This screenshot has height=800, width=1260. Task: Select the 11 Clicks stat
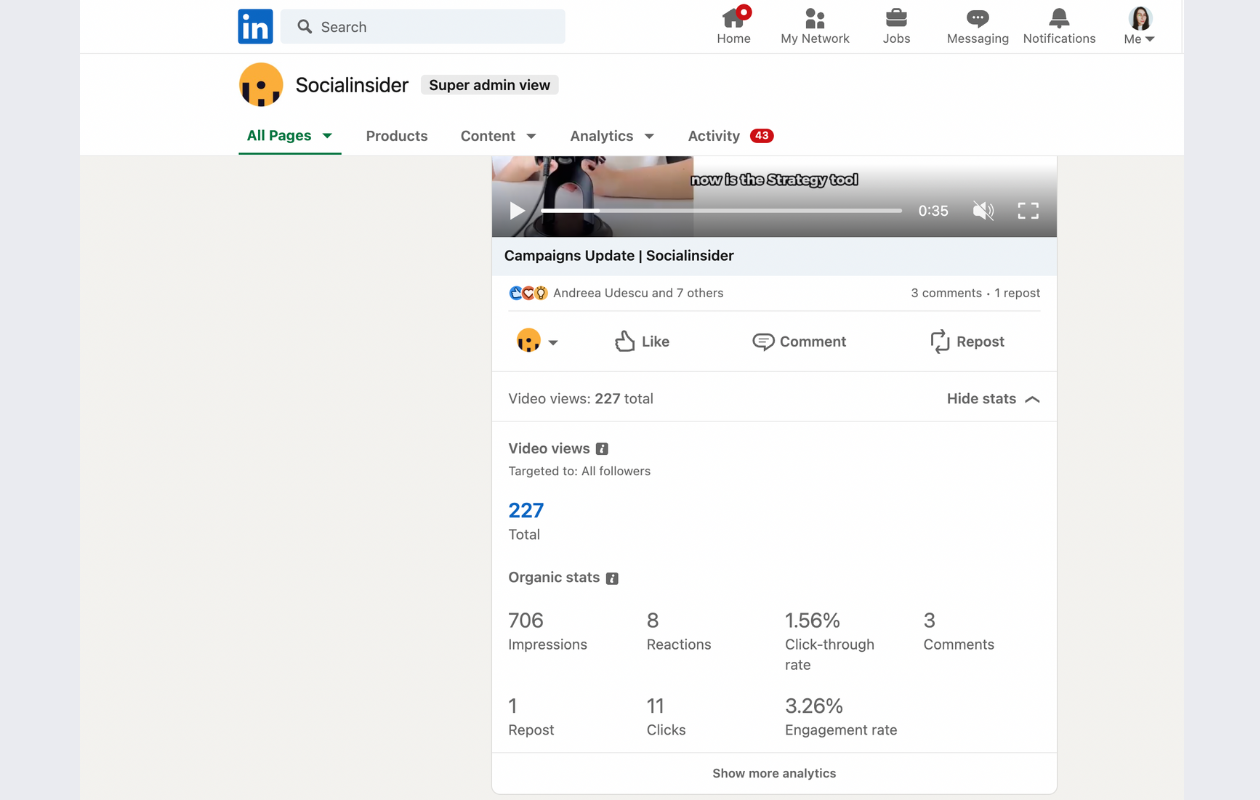coord(666,717)
